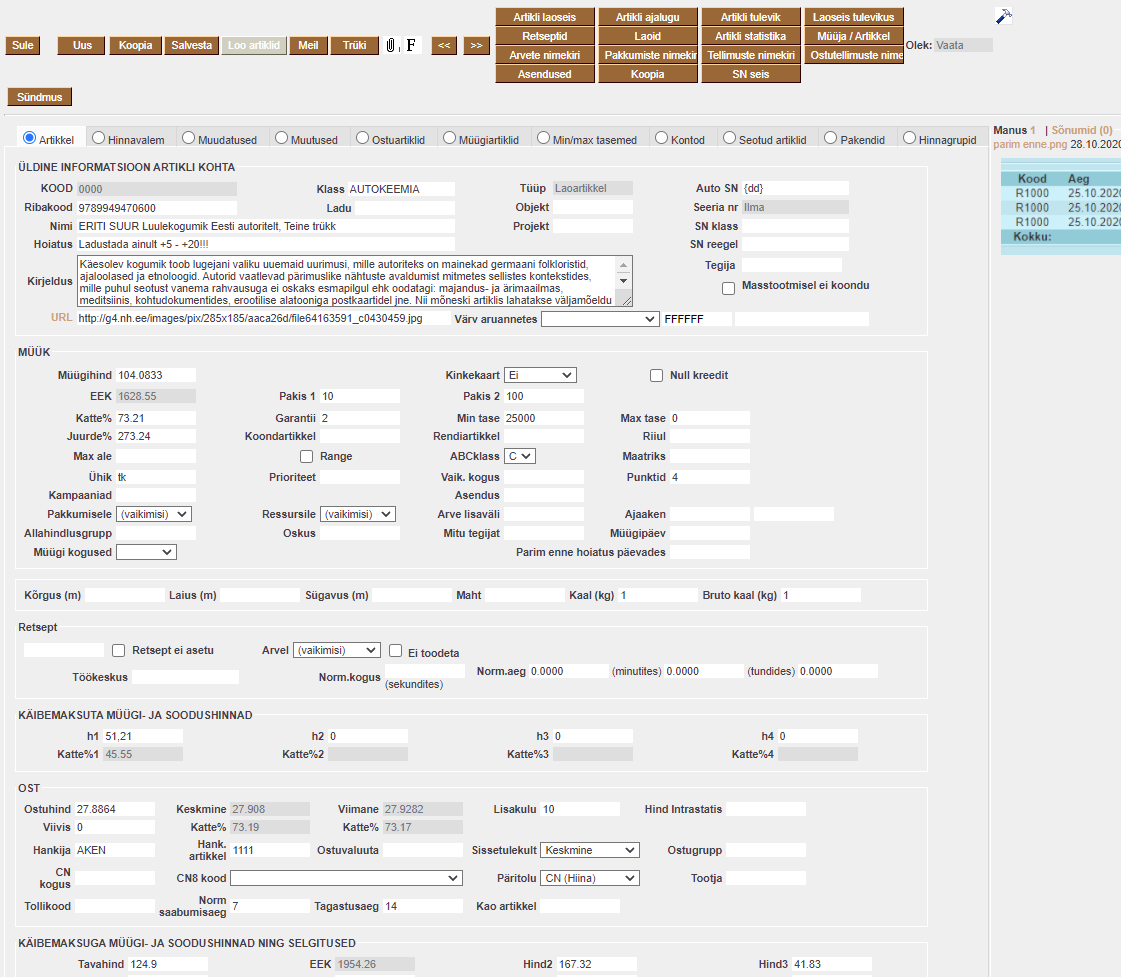The width and height of the screenshot is (1121, 977).
Task: Open the Sõnumid (0) tab
Action: click(x=1082, y=130)
